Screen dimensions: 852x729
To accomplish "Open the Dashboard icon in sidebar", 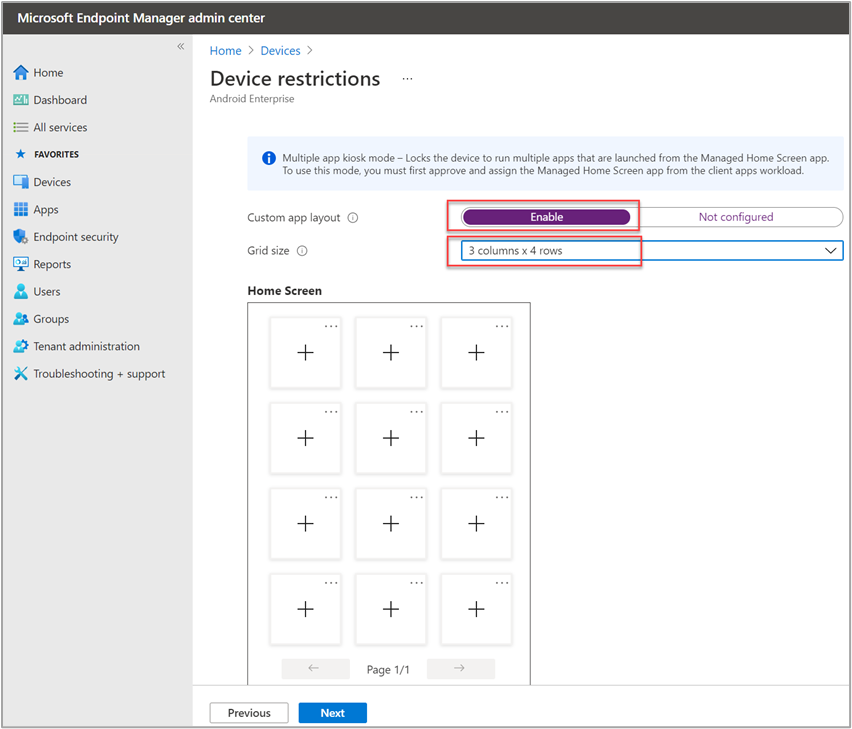I will pyautogui.click(x=21, y=100).
